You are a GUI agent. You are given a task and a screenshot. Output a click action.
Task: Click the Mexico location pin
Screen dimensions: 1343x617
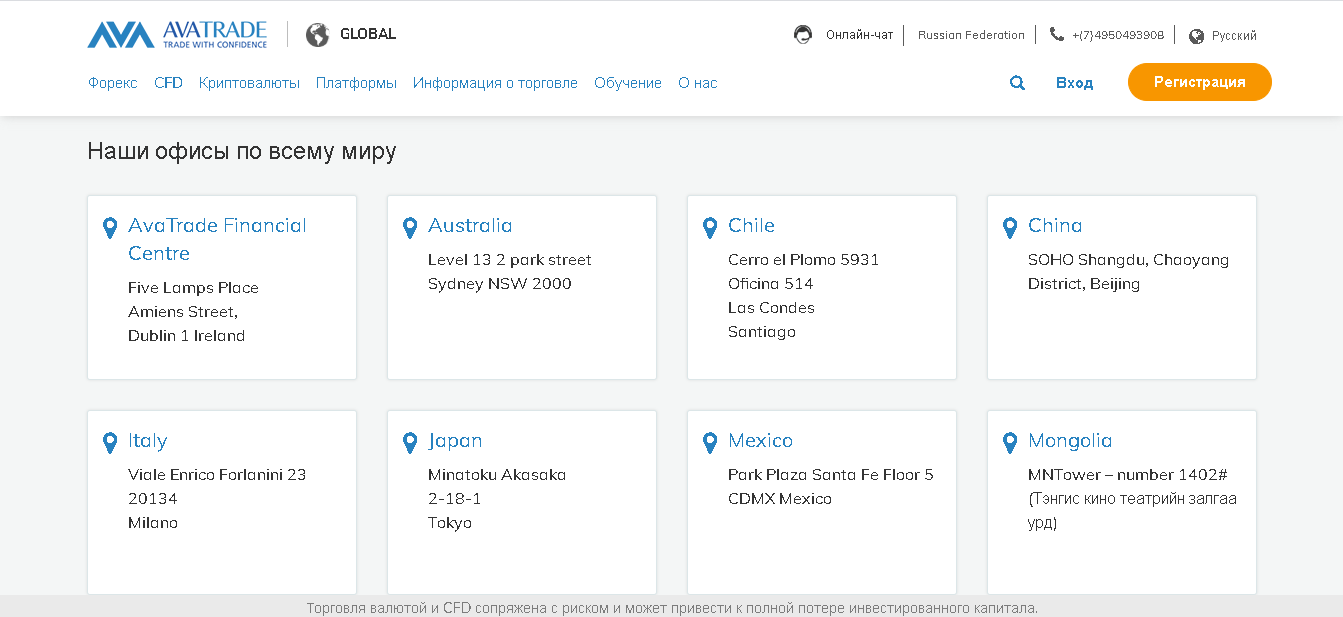tap(710, 443)
